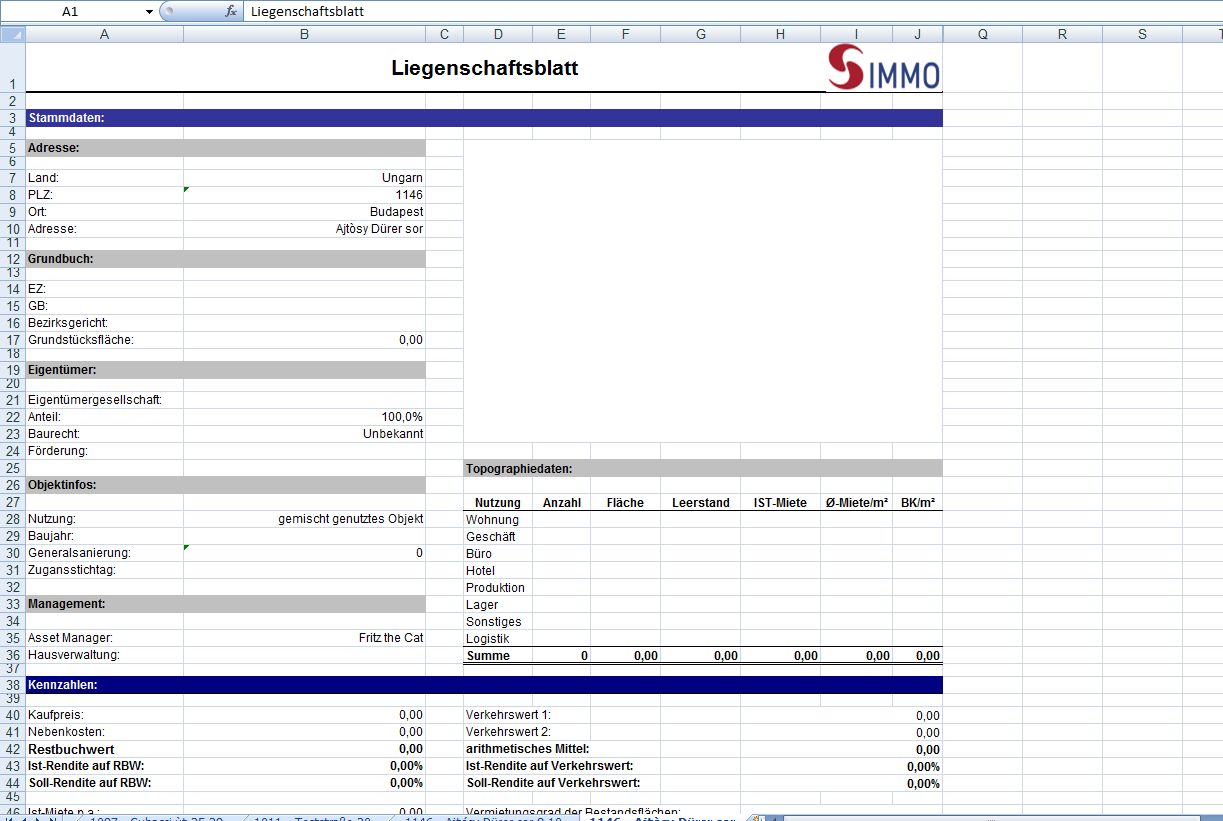Click the Ø-Miete/m² table column heading
This screenshot has height=821, width=1223.
(x=857, y=502)
